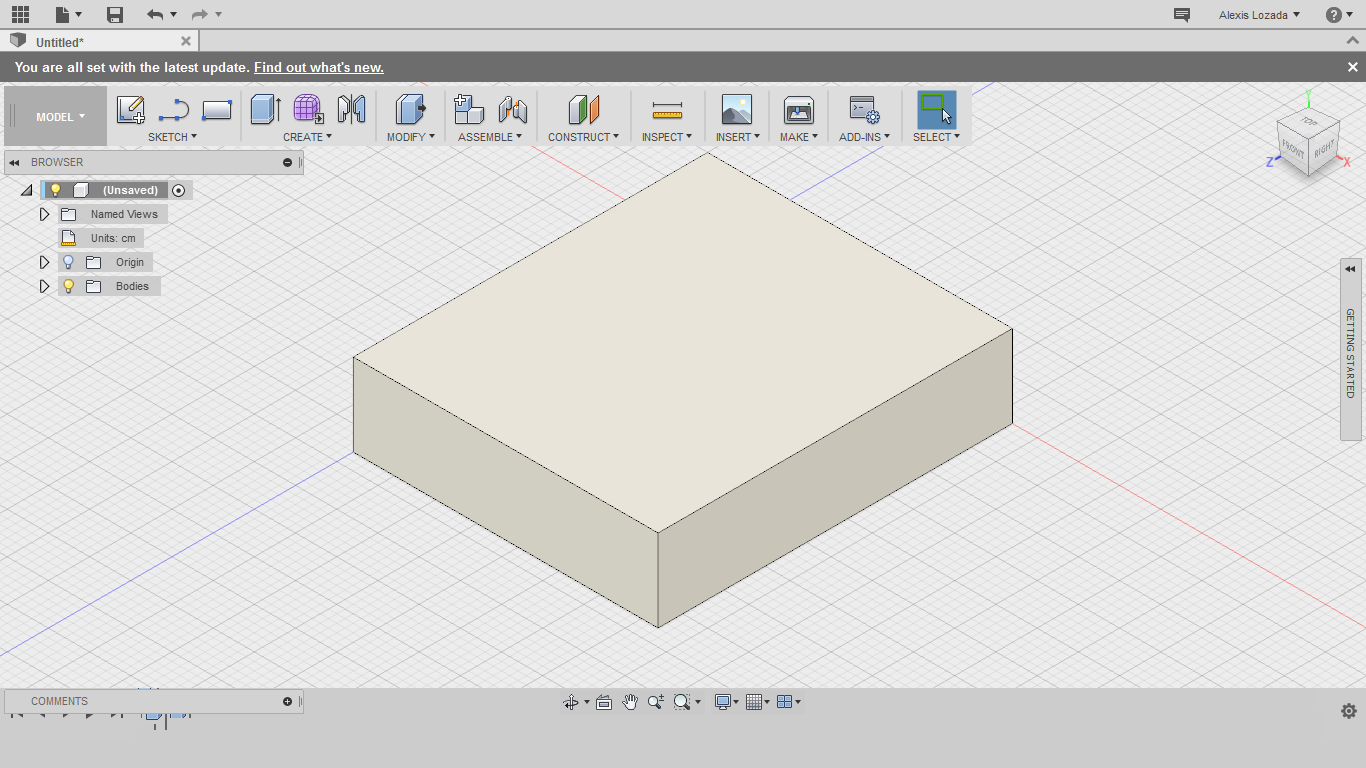Click the Insert image icon
This screenshot has width=1366, height=768.
pos(737,109)
